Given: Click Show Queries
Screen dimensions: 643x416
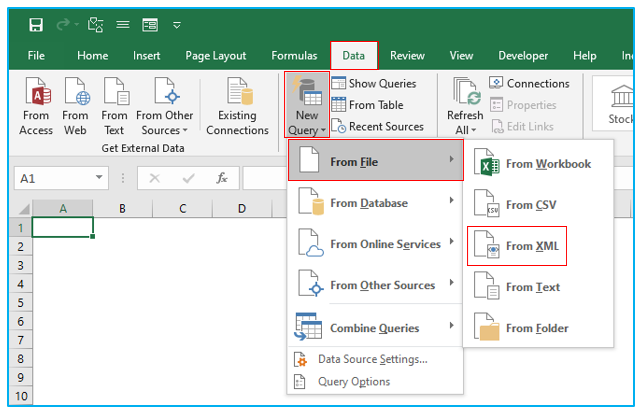Looking at the screenshot, I should tap(374, 83).
